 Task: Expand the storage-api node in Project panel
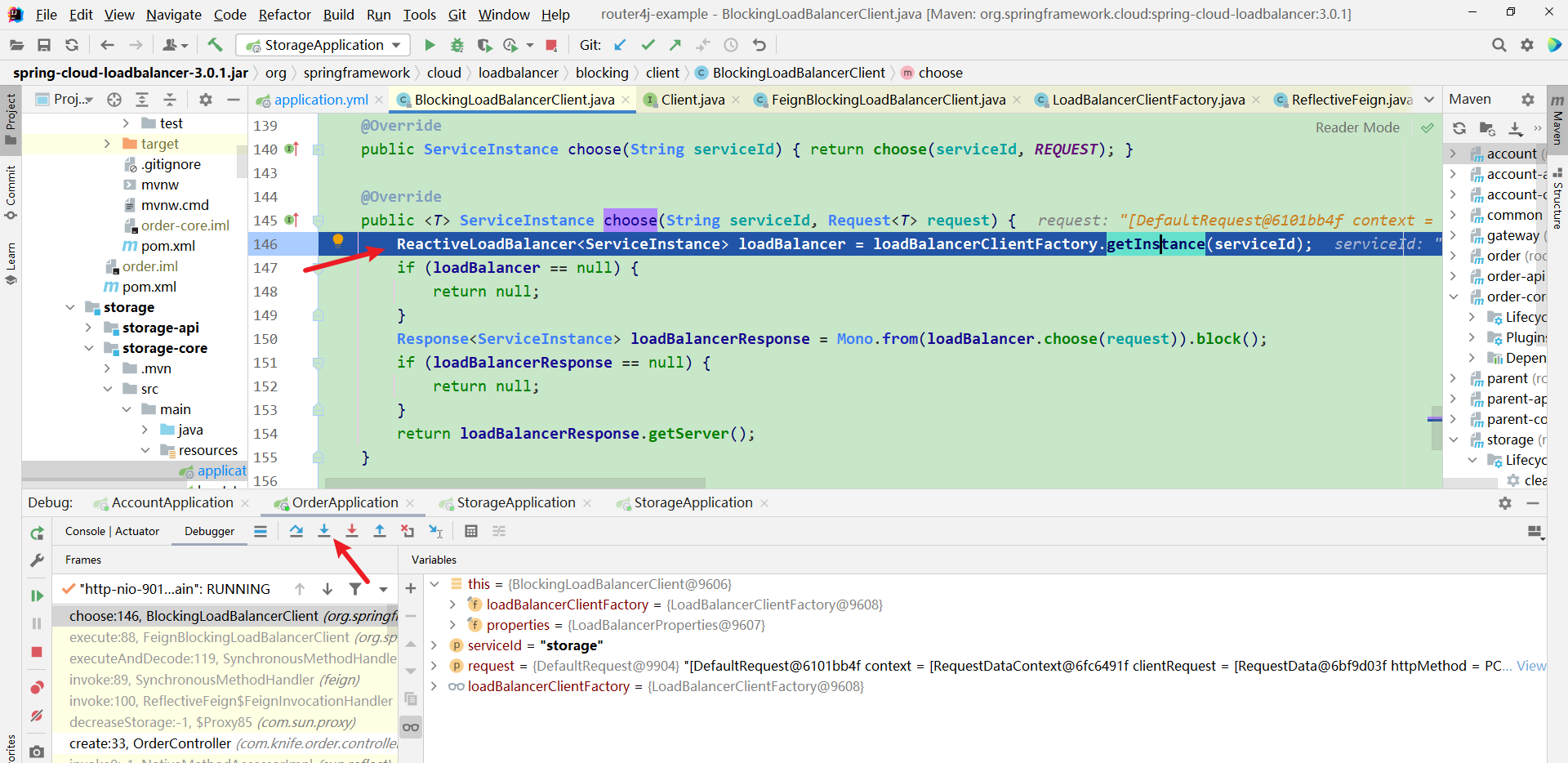click(90, 327)
